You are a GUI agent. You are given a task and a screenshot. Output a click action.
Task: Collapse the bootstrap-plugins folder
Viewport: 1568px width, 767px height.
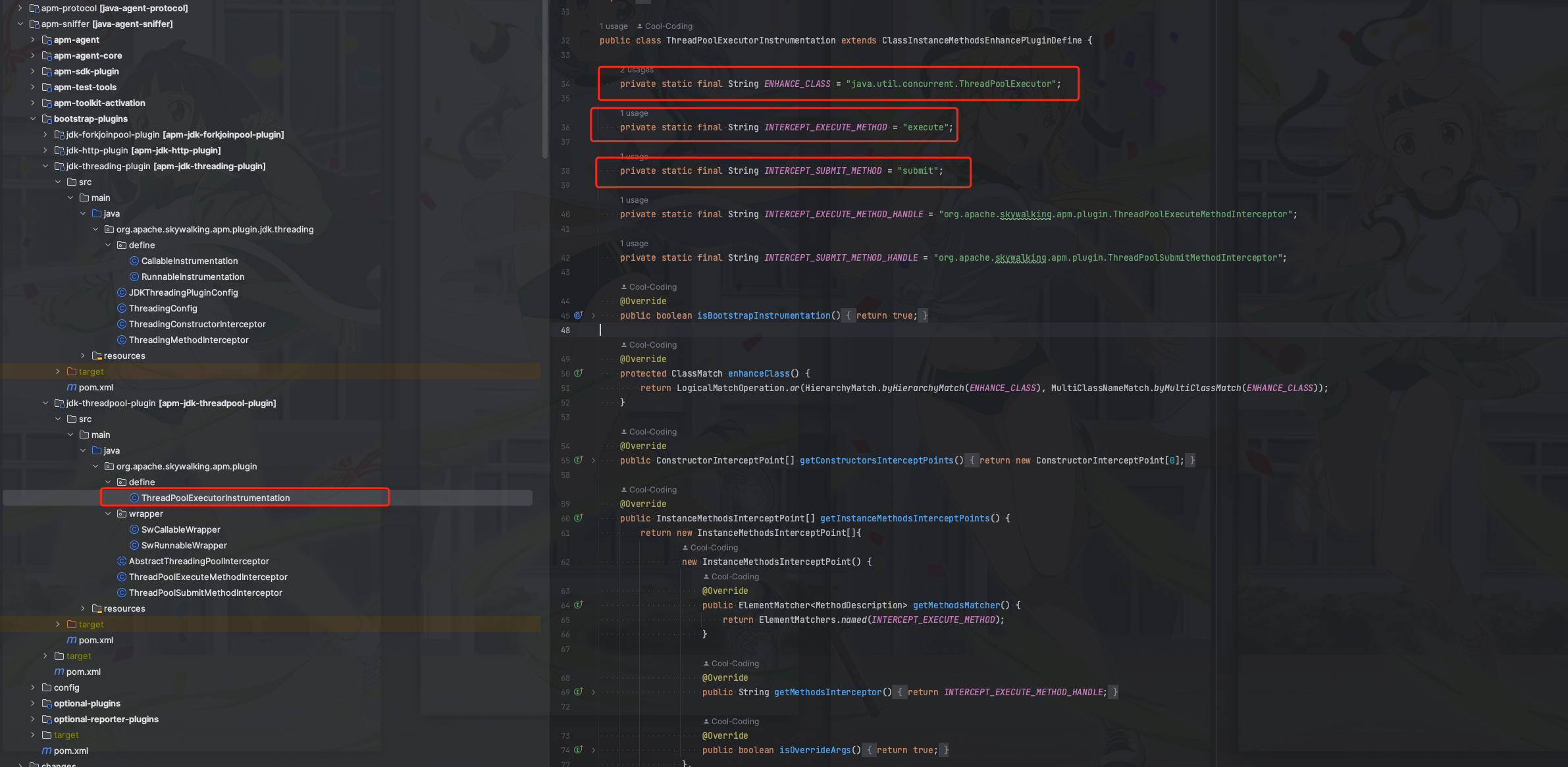32,119
